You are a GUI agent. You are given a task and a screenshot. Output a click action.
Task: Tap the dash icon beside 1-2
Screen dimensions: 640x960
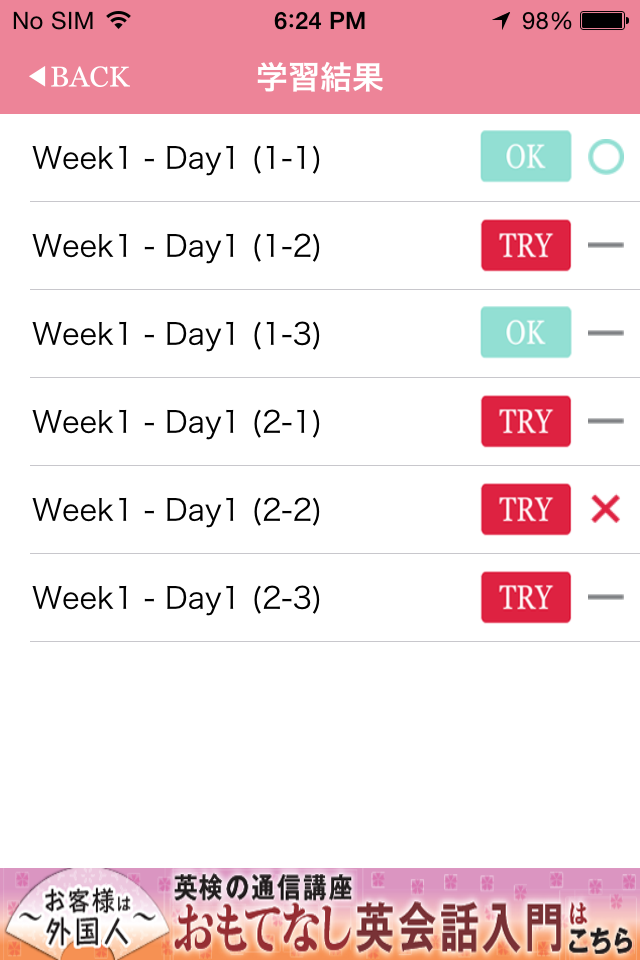[605, 245]
